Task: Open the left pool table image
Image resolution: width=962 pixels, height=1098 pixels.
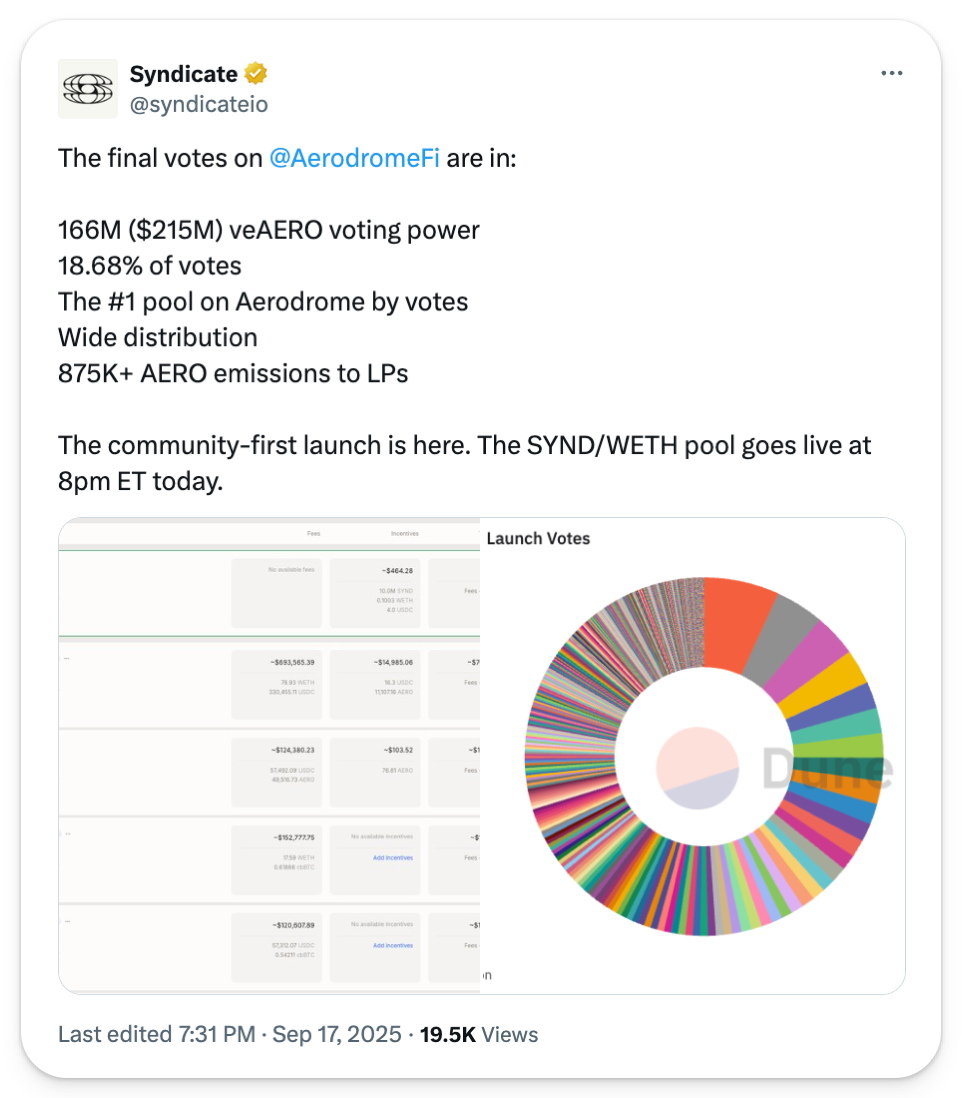Action: tap(270, 756)
